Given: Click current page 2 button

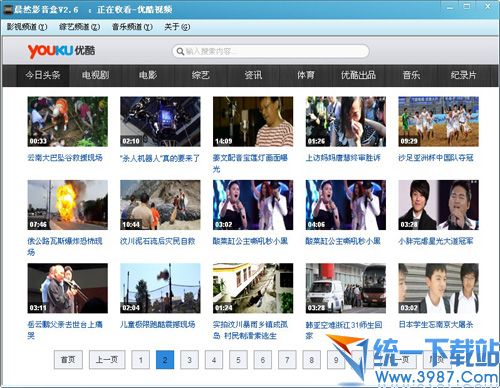Looking at the screenshot, I should click(x=165, y=360).
